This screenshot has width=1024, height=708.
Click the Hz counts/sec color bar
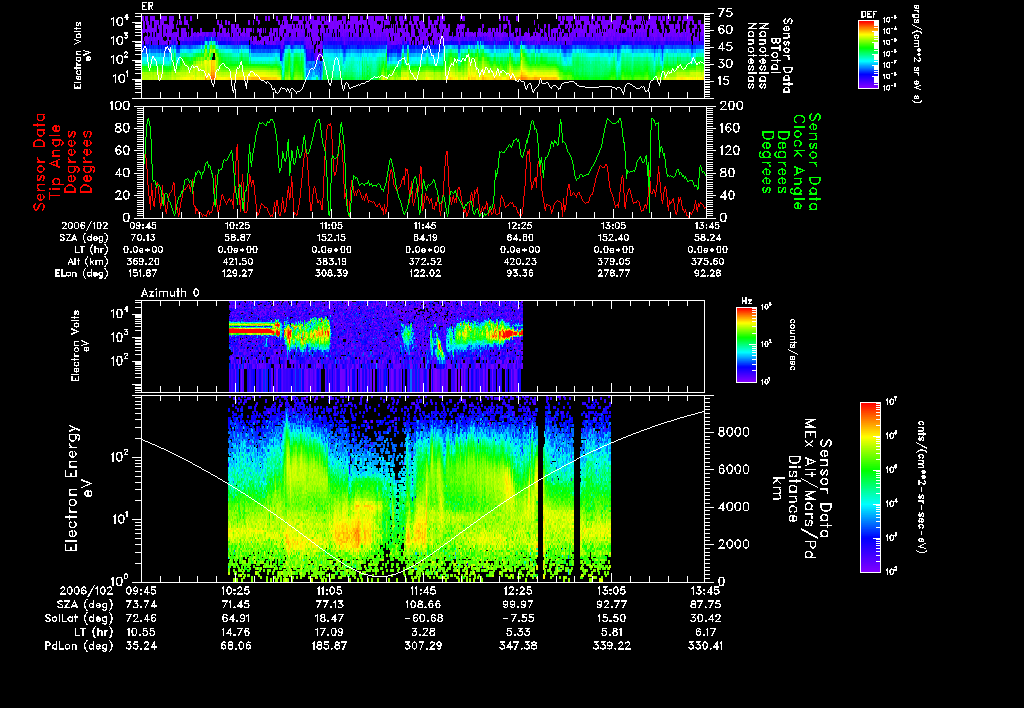click(x=746, y=344)
